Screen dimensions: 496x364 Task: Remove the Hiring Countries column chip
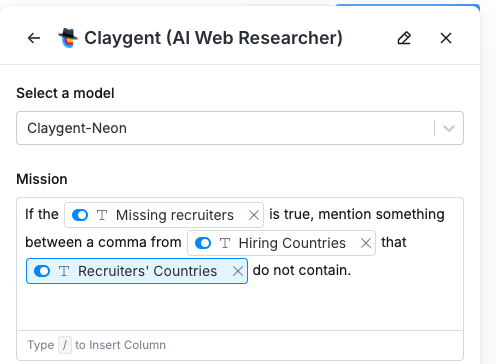click(x=366, y=243)
